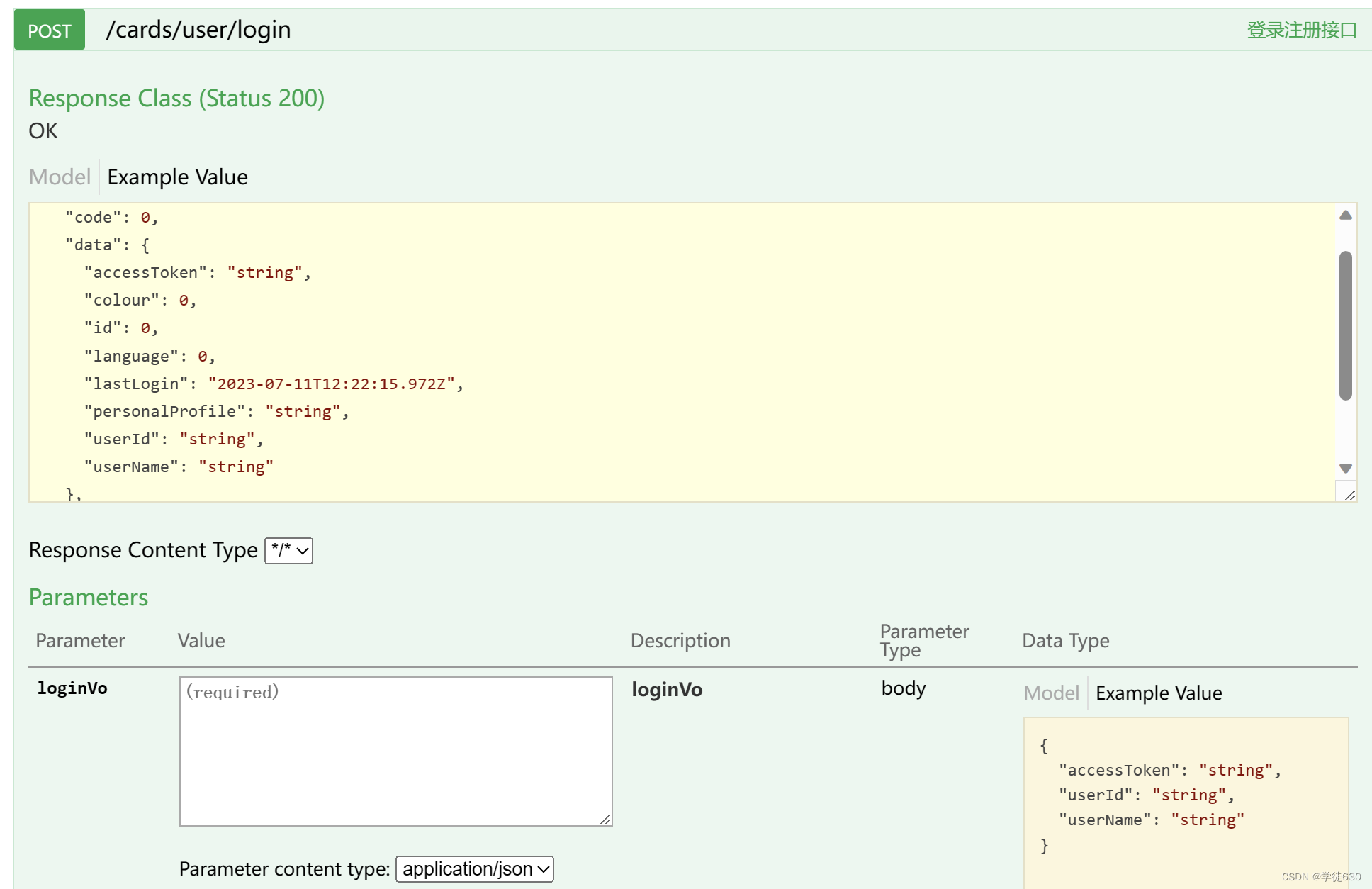Image resolution: width=1372 pixels, height=889 pixels.
Task: Select Example Value in the Data Type column
Action: coord(1159,693)
